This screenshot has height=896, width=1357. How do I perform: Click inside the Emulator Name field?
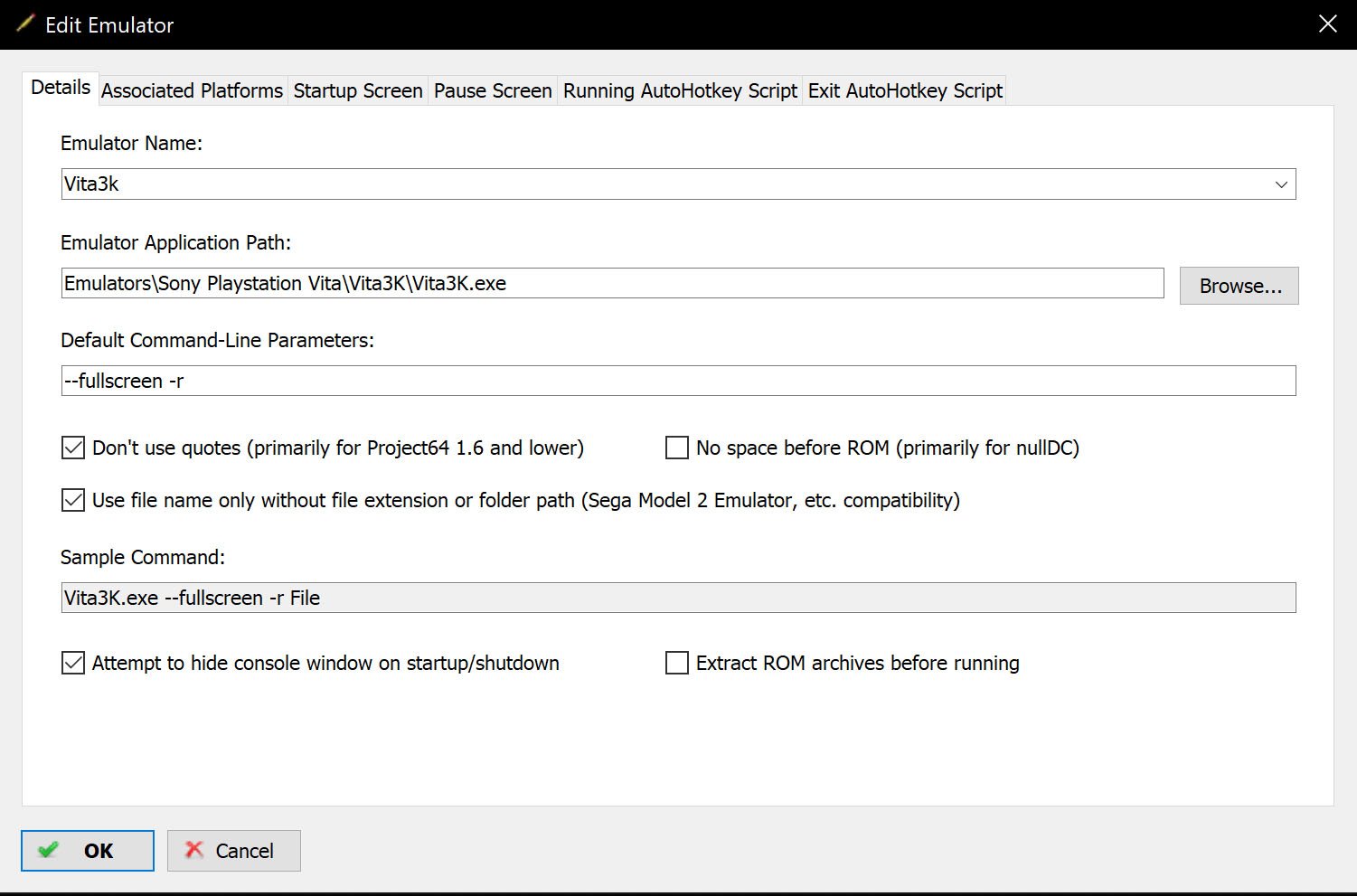678,184
